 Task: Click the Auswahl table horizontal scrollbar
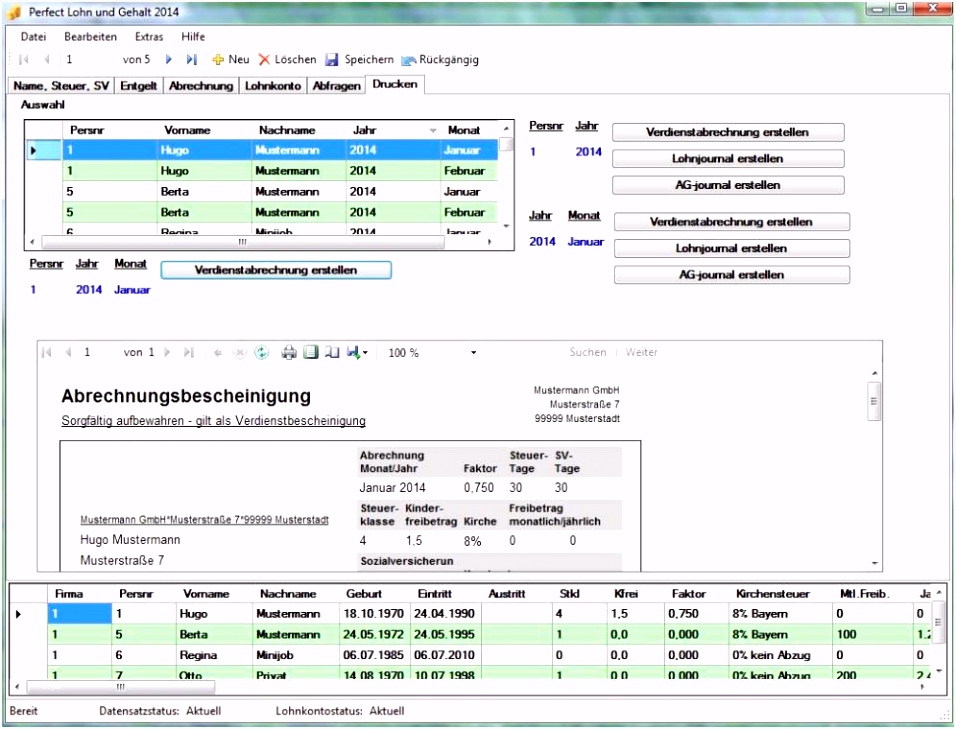[x=243, y=242]
